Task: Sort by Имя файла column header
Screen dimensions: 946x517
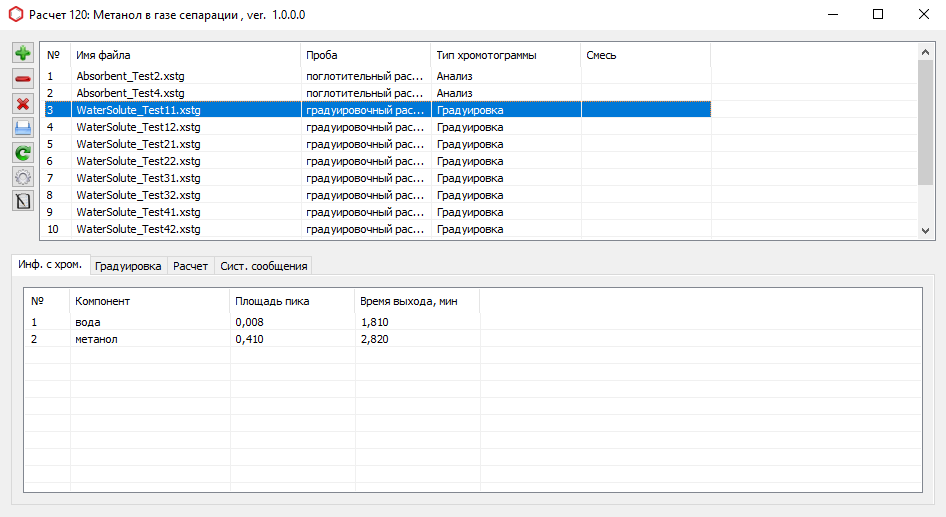Action: click(x=185, y=55)
